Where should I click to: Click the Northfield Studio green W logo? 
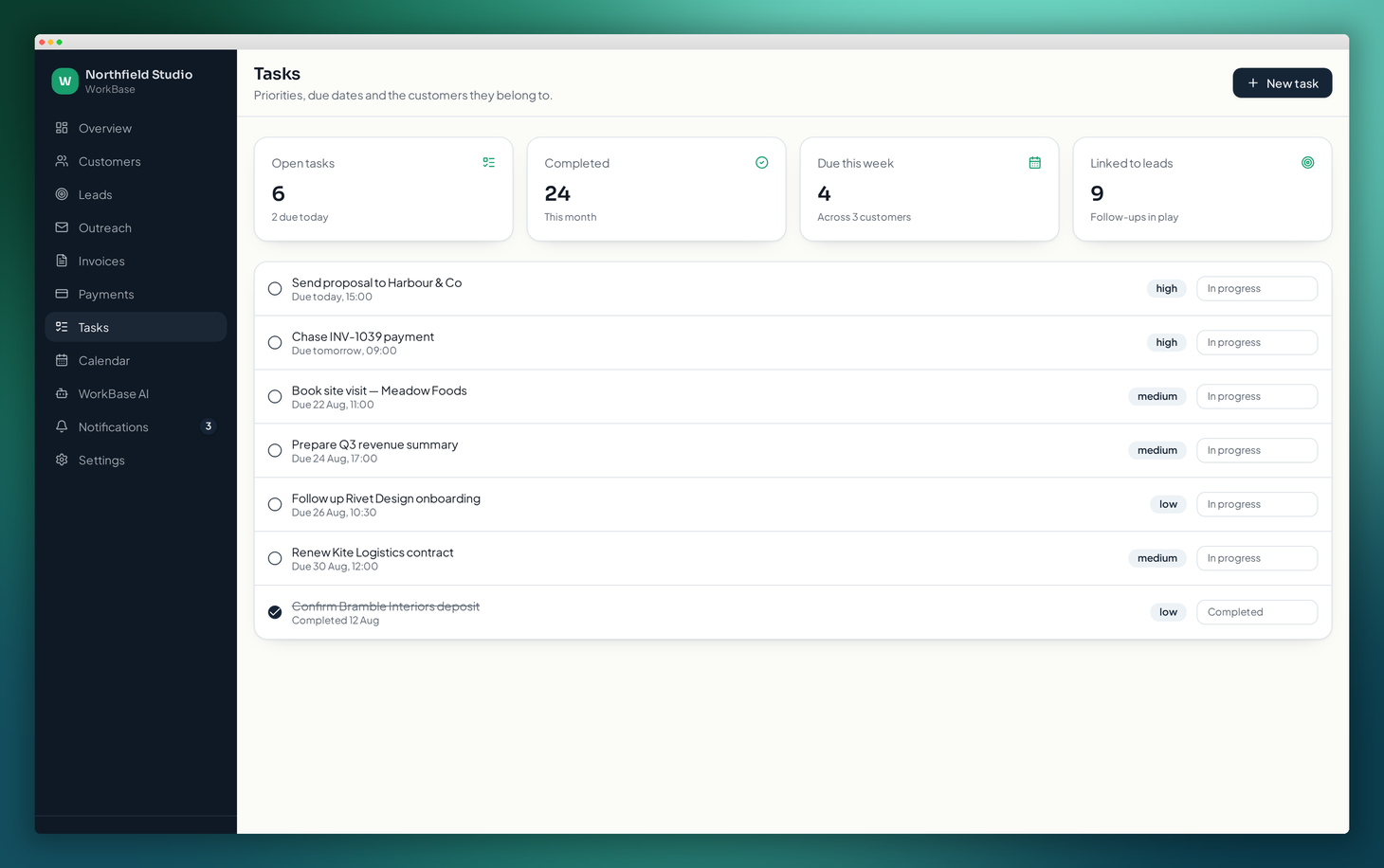64,81
